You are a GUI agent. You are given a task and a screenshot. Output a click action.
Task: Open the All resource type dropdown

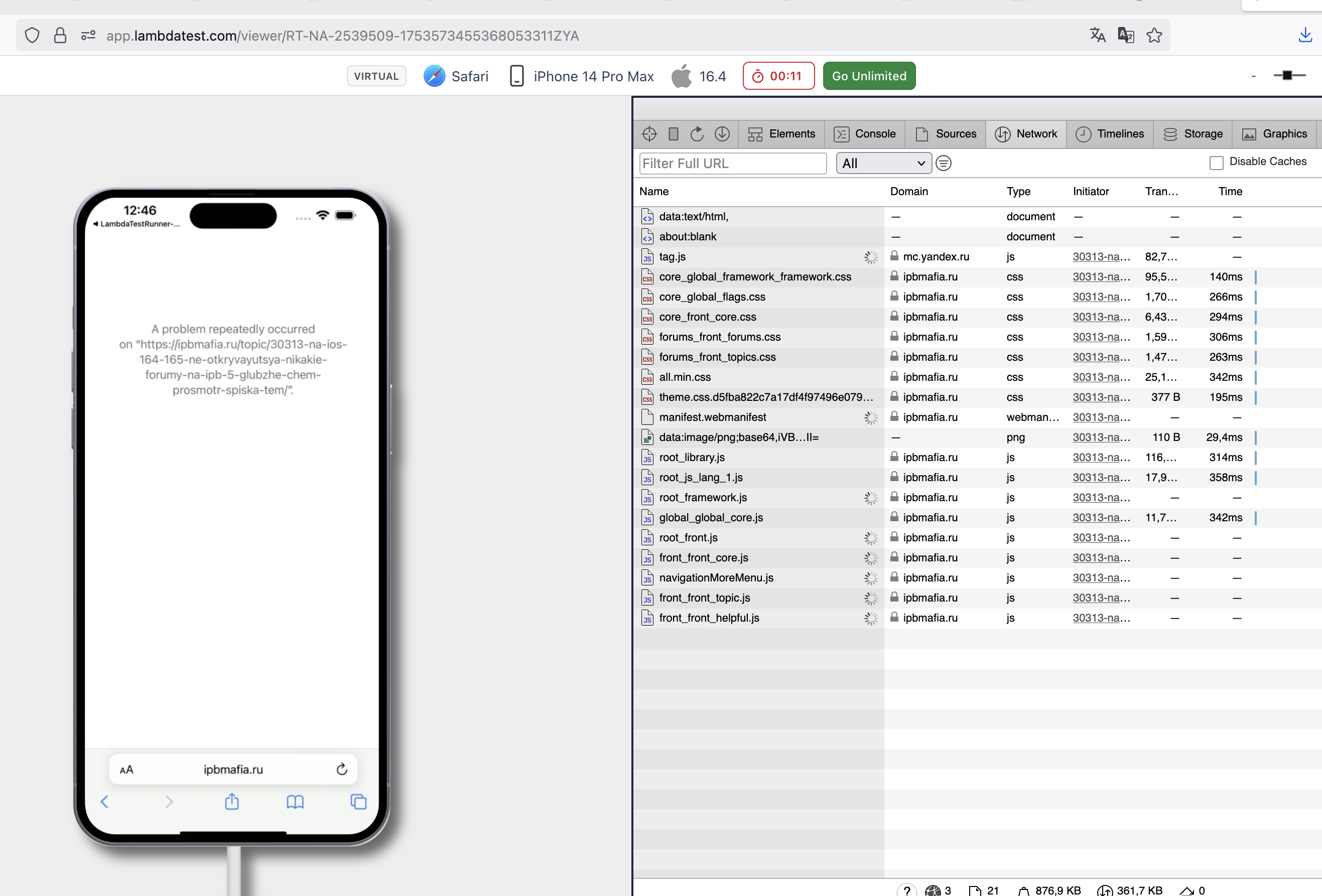tap(883, 164)
